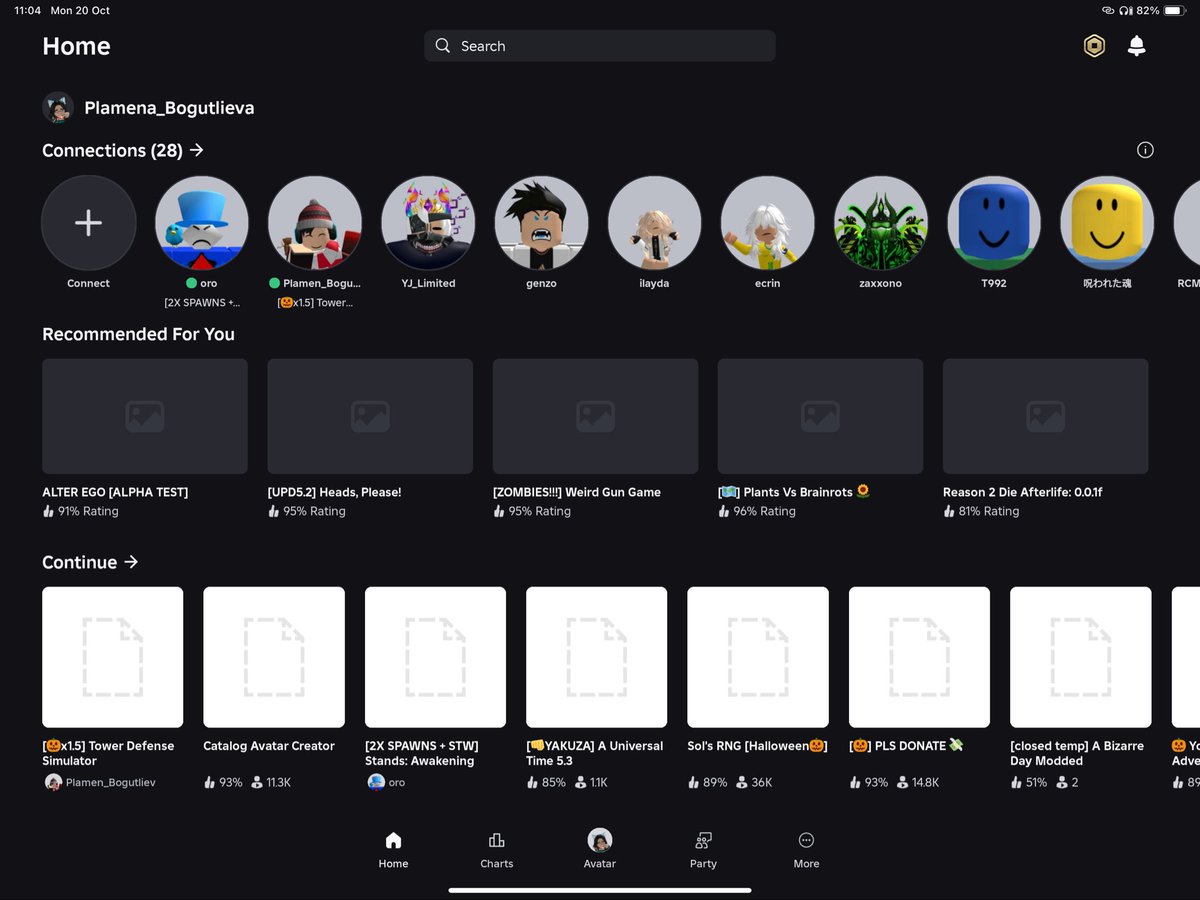The height and width of the screenshot is (900, 1200).
Task: Expand Connections (28) with its arrow
Action: pyautogui.click(x=196, y=150)
